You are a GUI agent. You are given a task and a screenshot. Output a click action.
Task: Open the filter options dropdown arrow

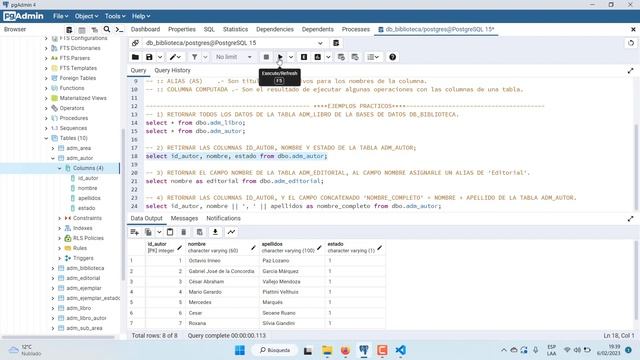pos(205,57)
